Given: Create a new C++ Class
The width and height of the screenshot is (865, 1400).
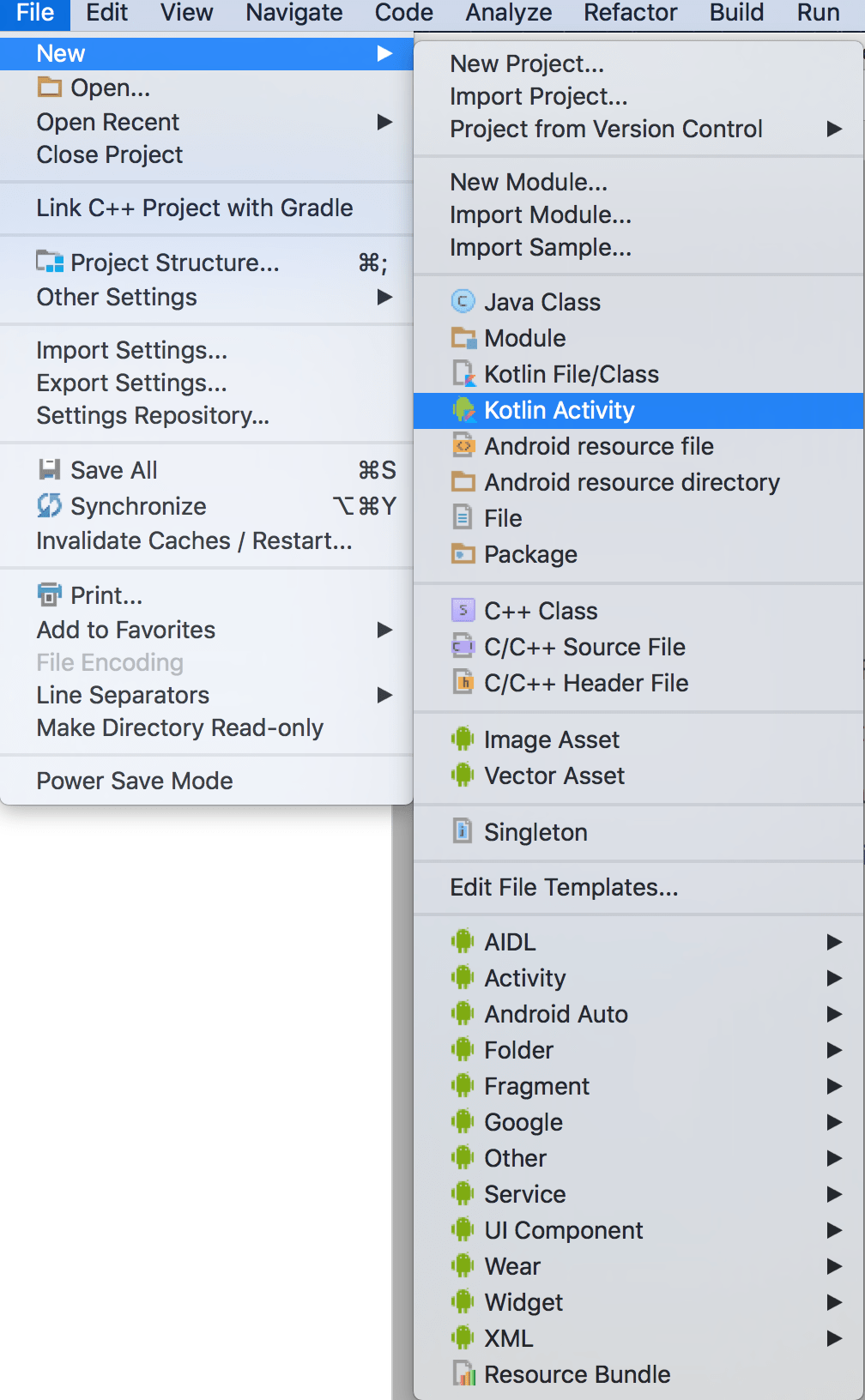Looking at the screenshot, I should [541, 611].
